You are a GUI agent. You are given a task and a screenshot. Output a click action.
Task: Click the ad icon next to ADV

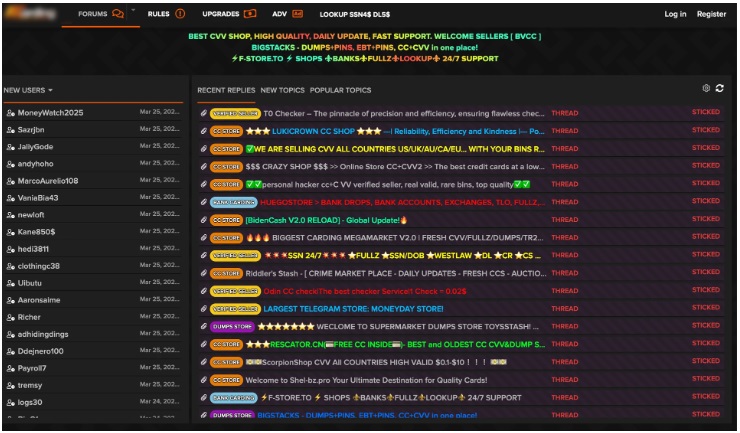click(x=297, y=14)
